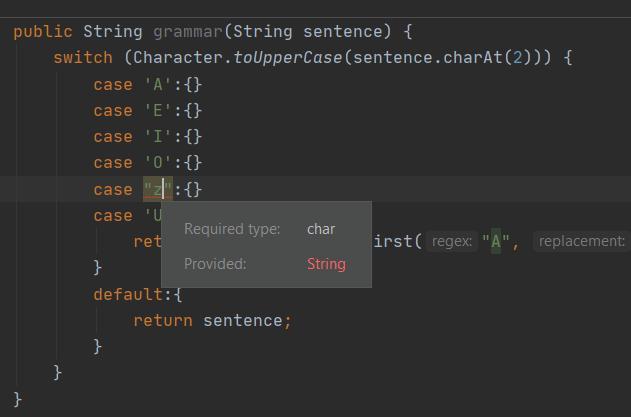Click the switch keyword
Image resolution: width=631 pixels, height=417 pixels.
(83, 58)
